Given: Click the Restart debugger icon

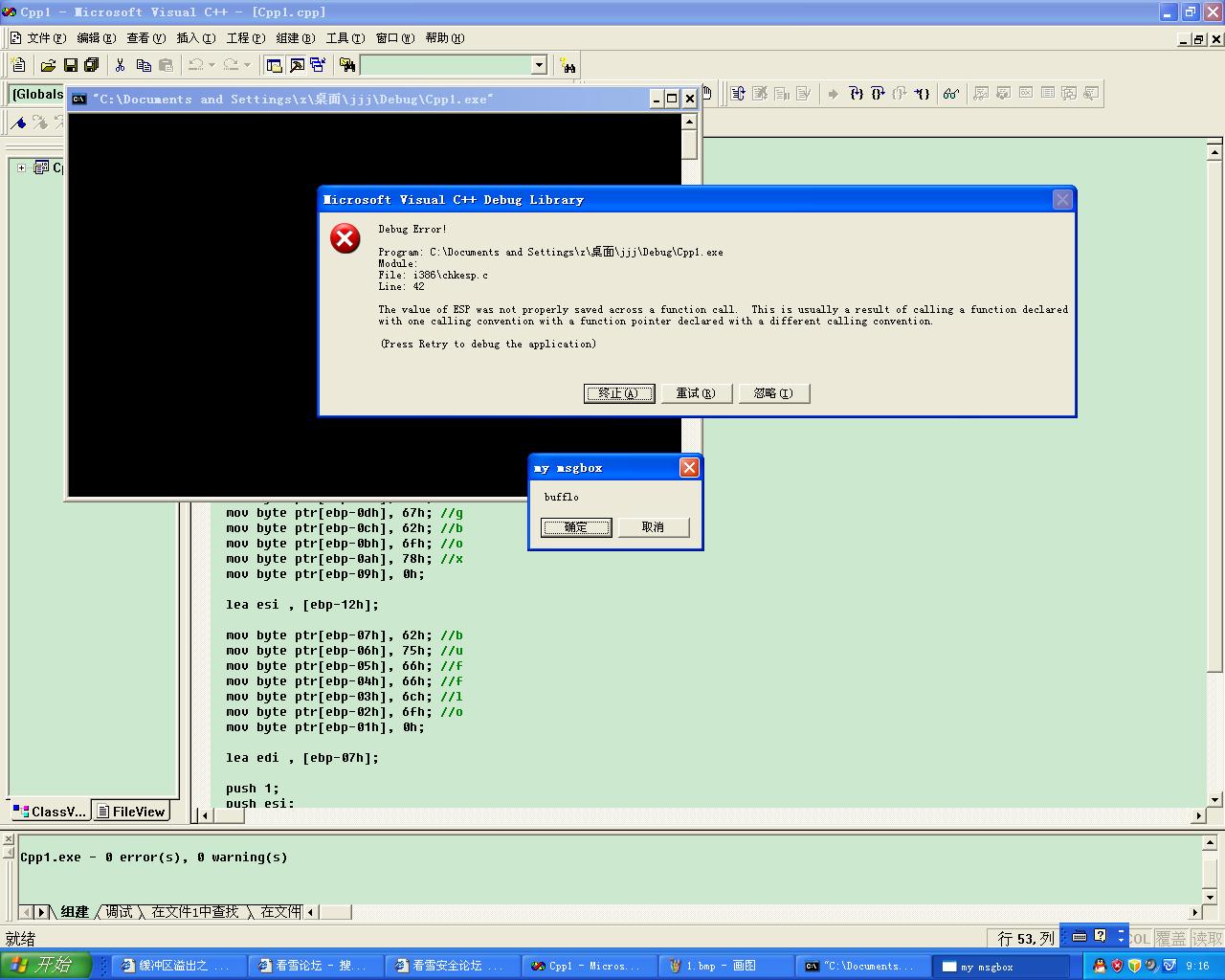Looking at the screenshot, I should coord(738,93).
